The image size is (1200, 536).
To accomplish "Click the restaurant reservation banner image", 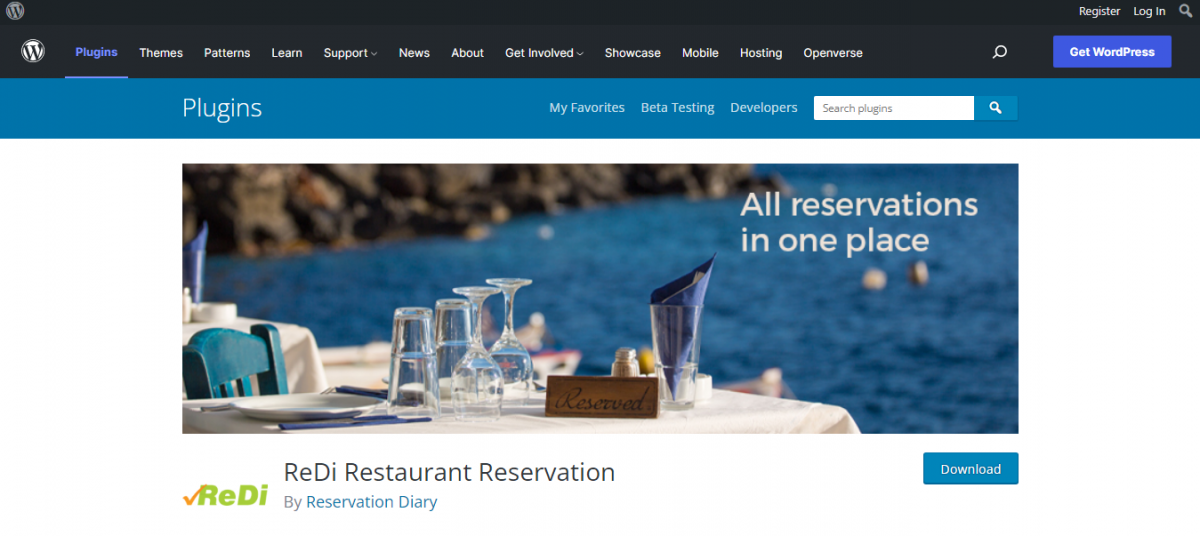I will pyautogui.click(x=600, y=298).
